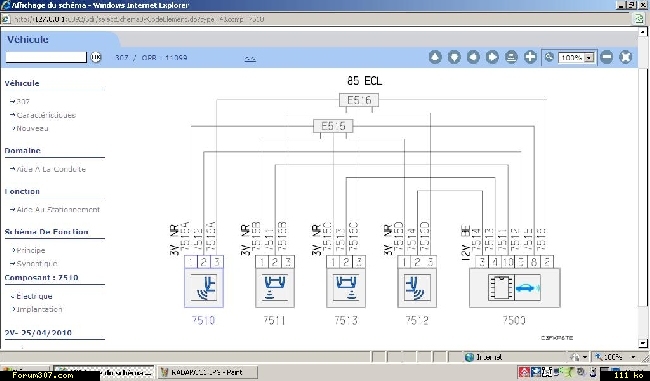650x381 pixels.
Task: Click splice box E516 in diagram
Action: pyautogui.click(x=359, y=100)
